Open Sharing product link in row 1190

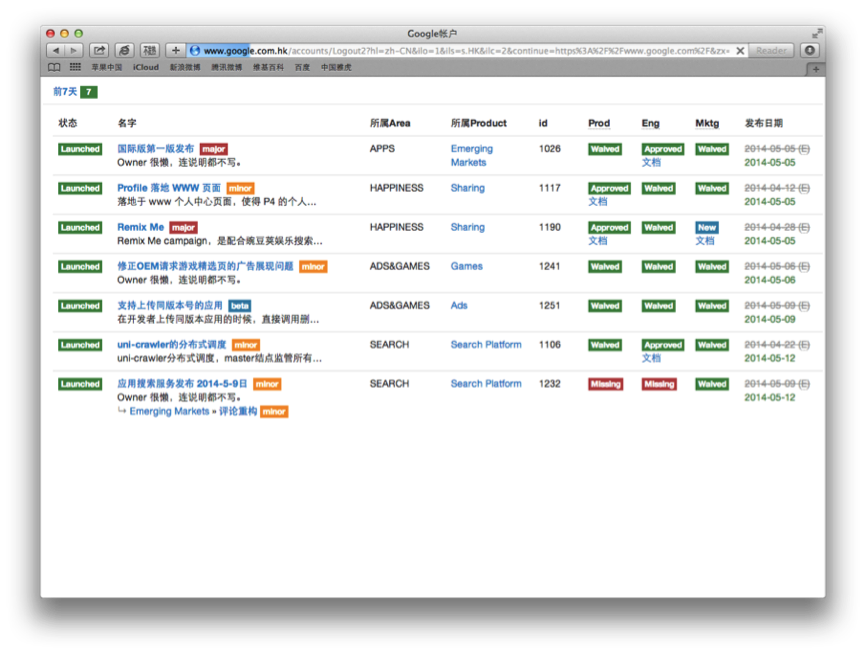(467, 227)
